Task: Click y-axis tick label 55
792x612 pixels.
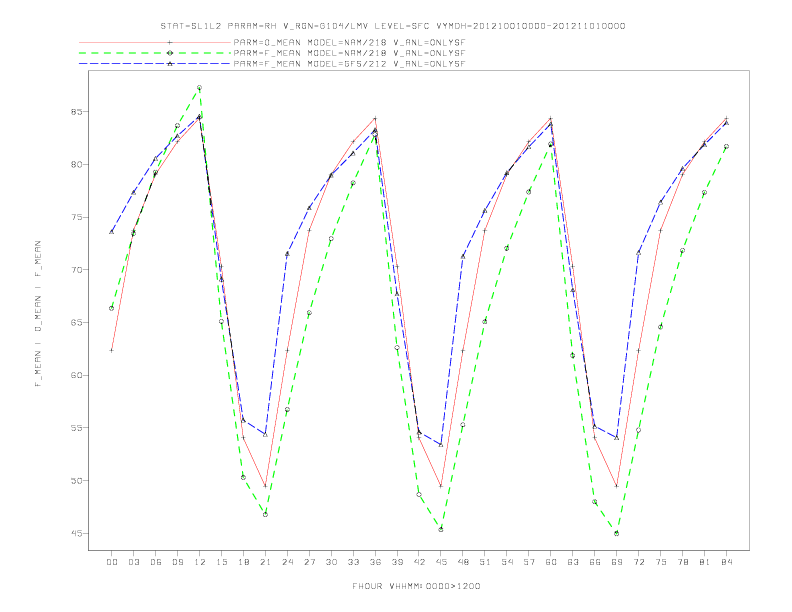Action: click(77, 428)
